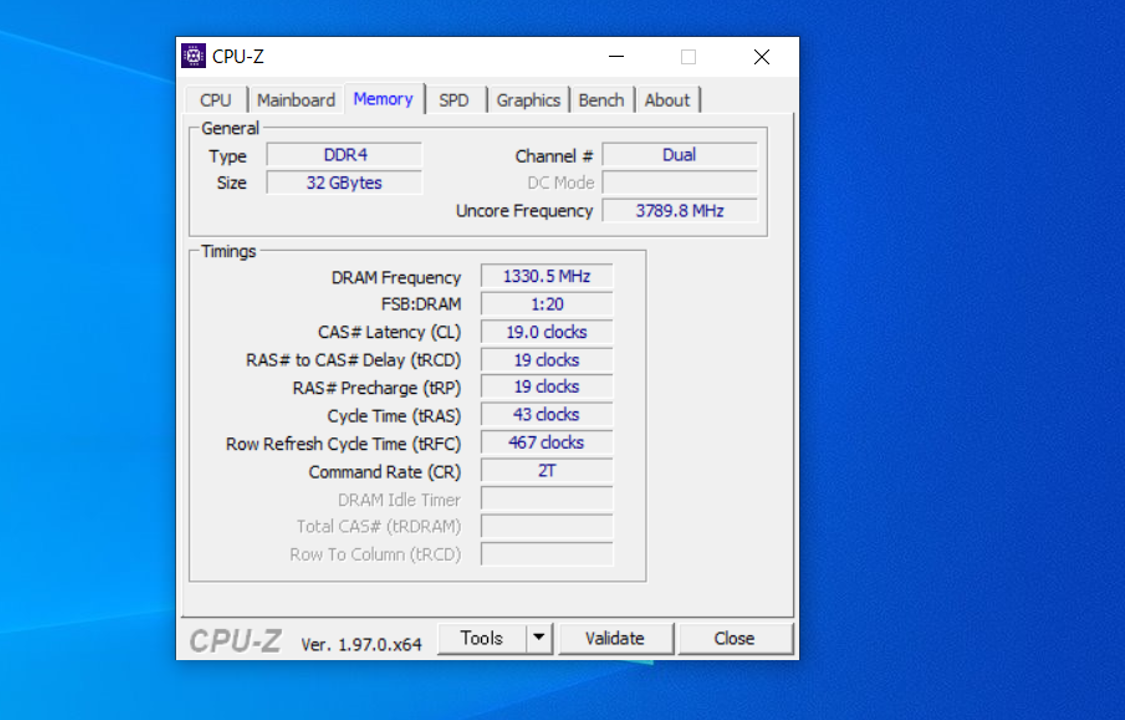This screenshot has height=720, width=1125.
Task: Click the empty DC Mode field
Action: (679, 183)
